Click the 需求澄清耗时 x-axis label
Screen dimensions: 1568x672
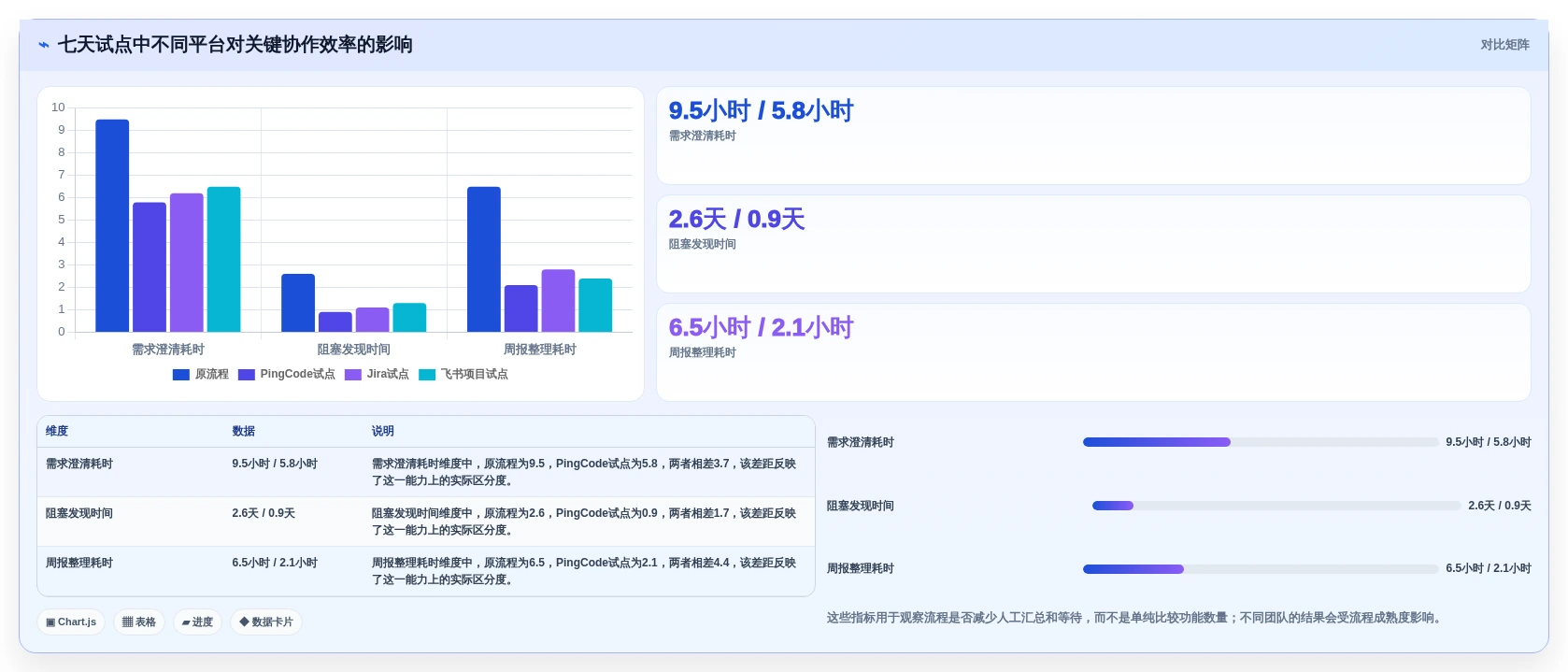coord(168,349)
